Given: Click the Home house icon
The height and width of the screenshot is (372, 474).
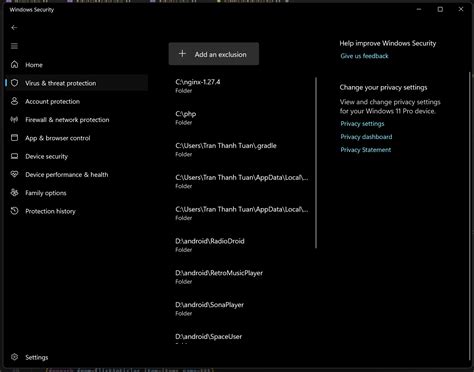Looking at the screenshot, I should [x=14, y=64].
